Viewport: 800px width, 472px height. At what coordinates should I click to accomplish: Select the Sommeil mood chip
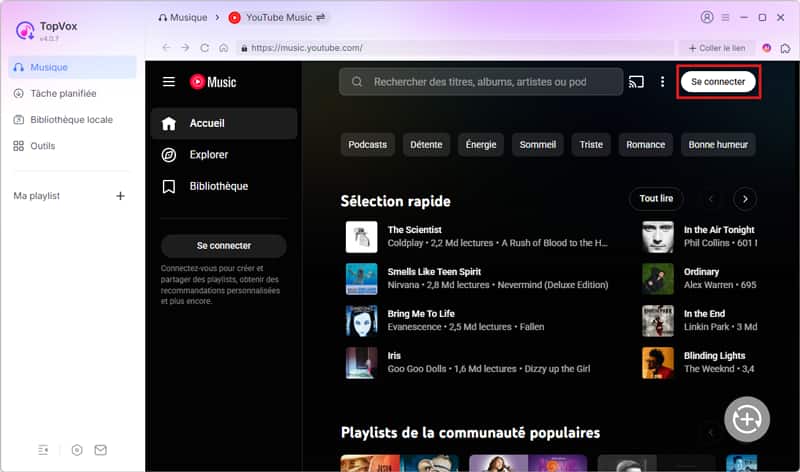[x=537, y=145]
